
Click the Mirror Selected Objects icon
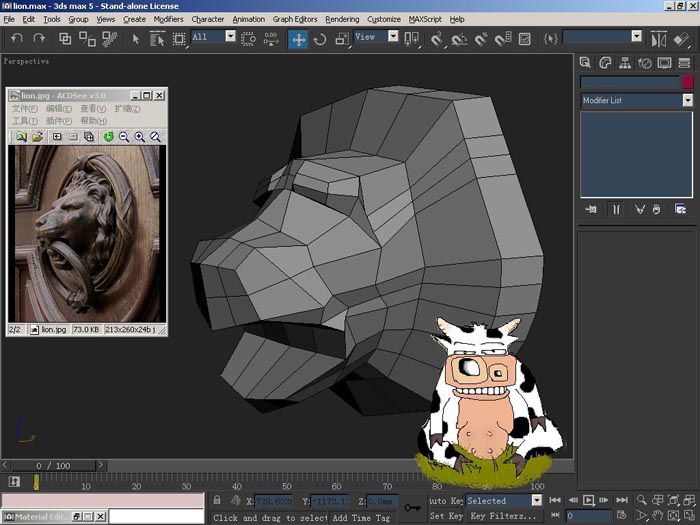pos(659,39)
